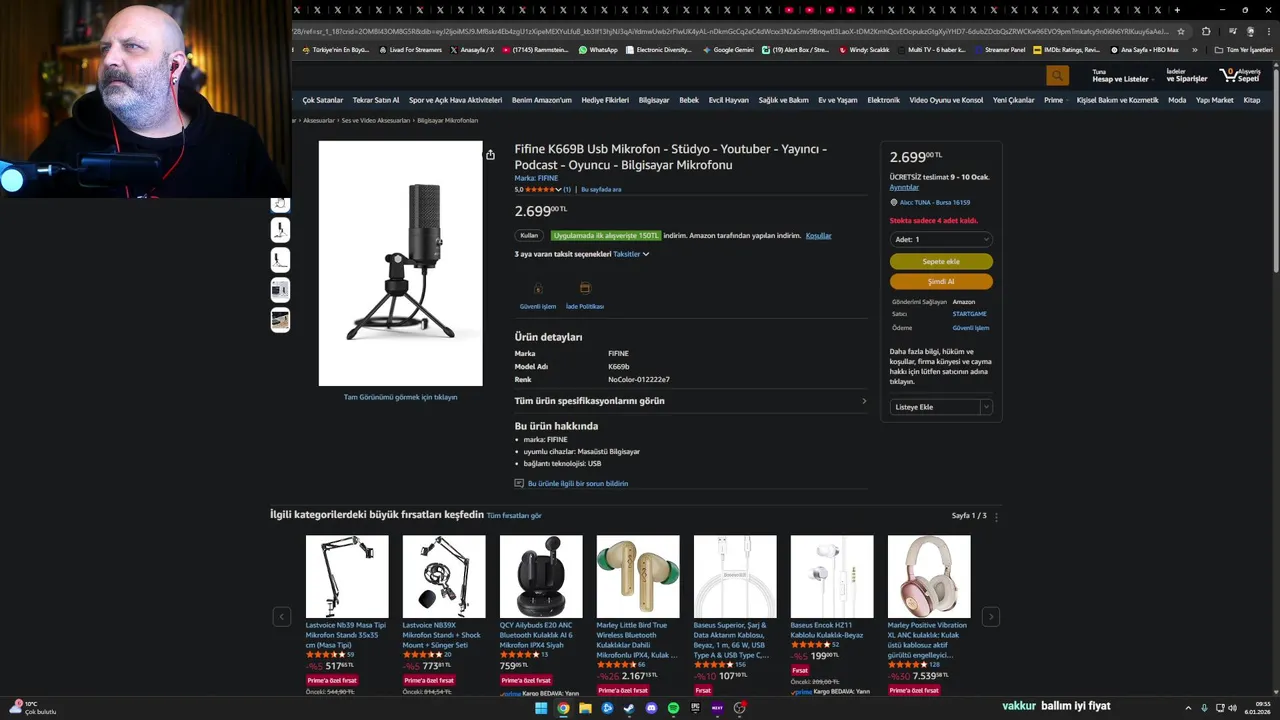Image resolution: width=1280 pixels, height=720 pixels.
Task: Open the Ayrıntılar delivery details link
Action: (904, 187)
